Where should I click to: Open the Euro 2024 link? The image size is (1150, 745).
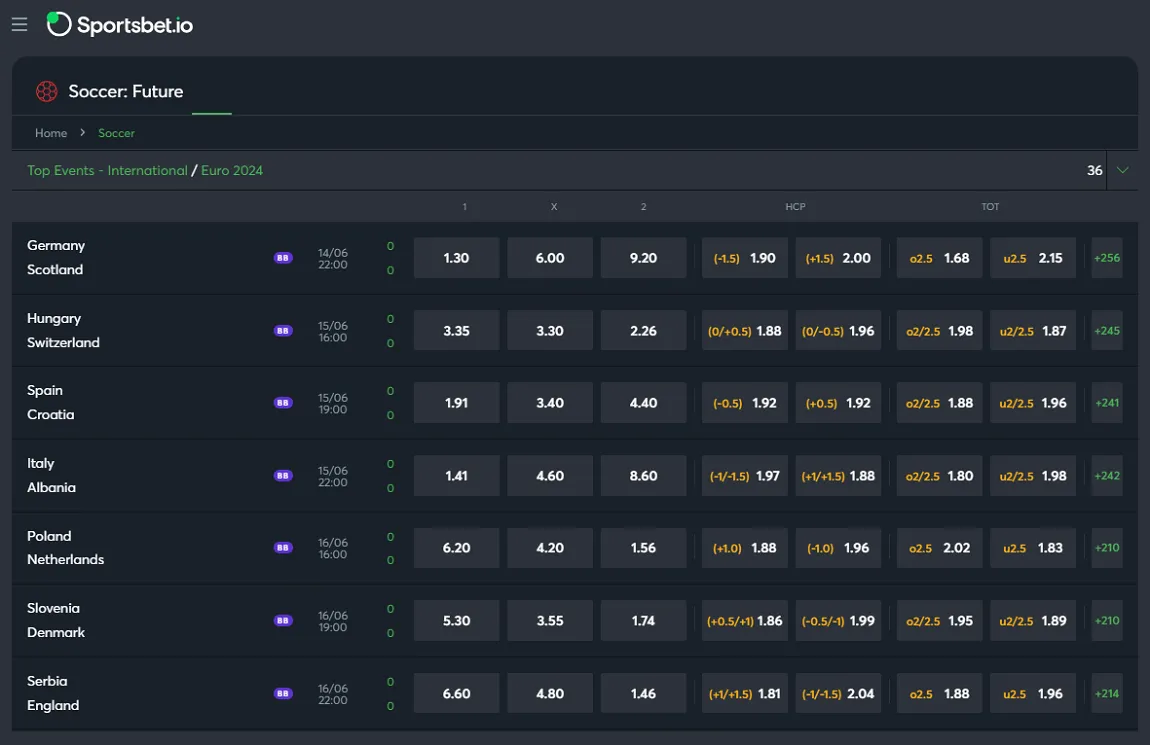pos(231,170)
